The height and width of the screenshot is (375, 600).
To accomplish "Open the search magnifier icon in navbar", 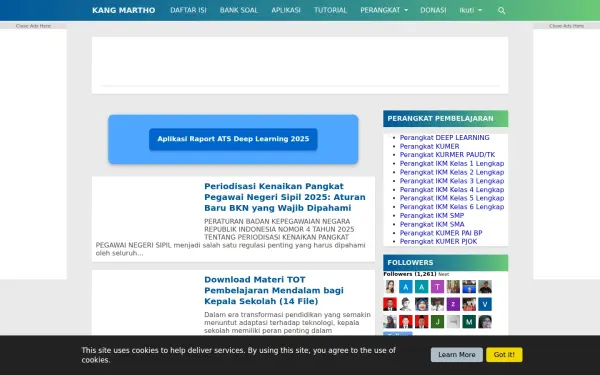I will [501, 10].
